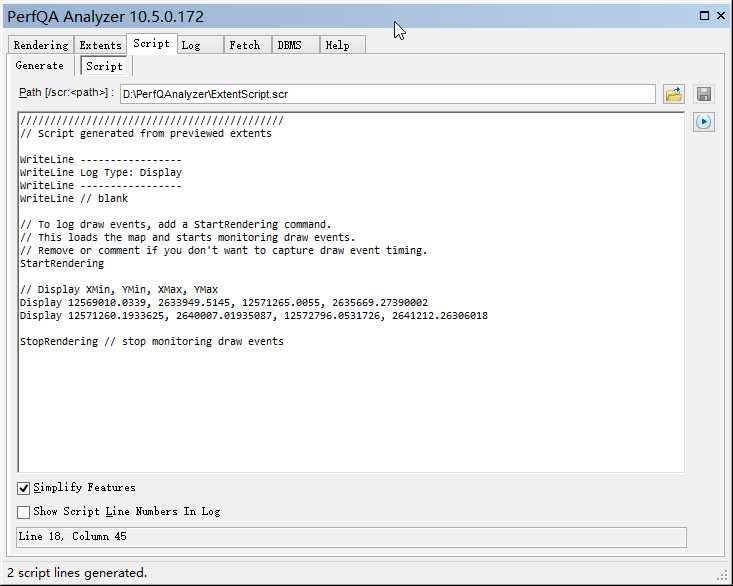Click the '// Display XMin, YMin, XMax, YMax' comment
733x586 pixels.
tap(119, 290)
